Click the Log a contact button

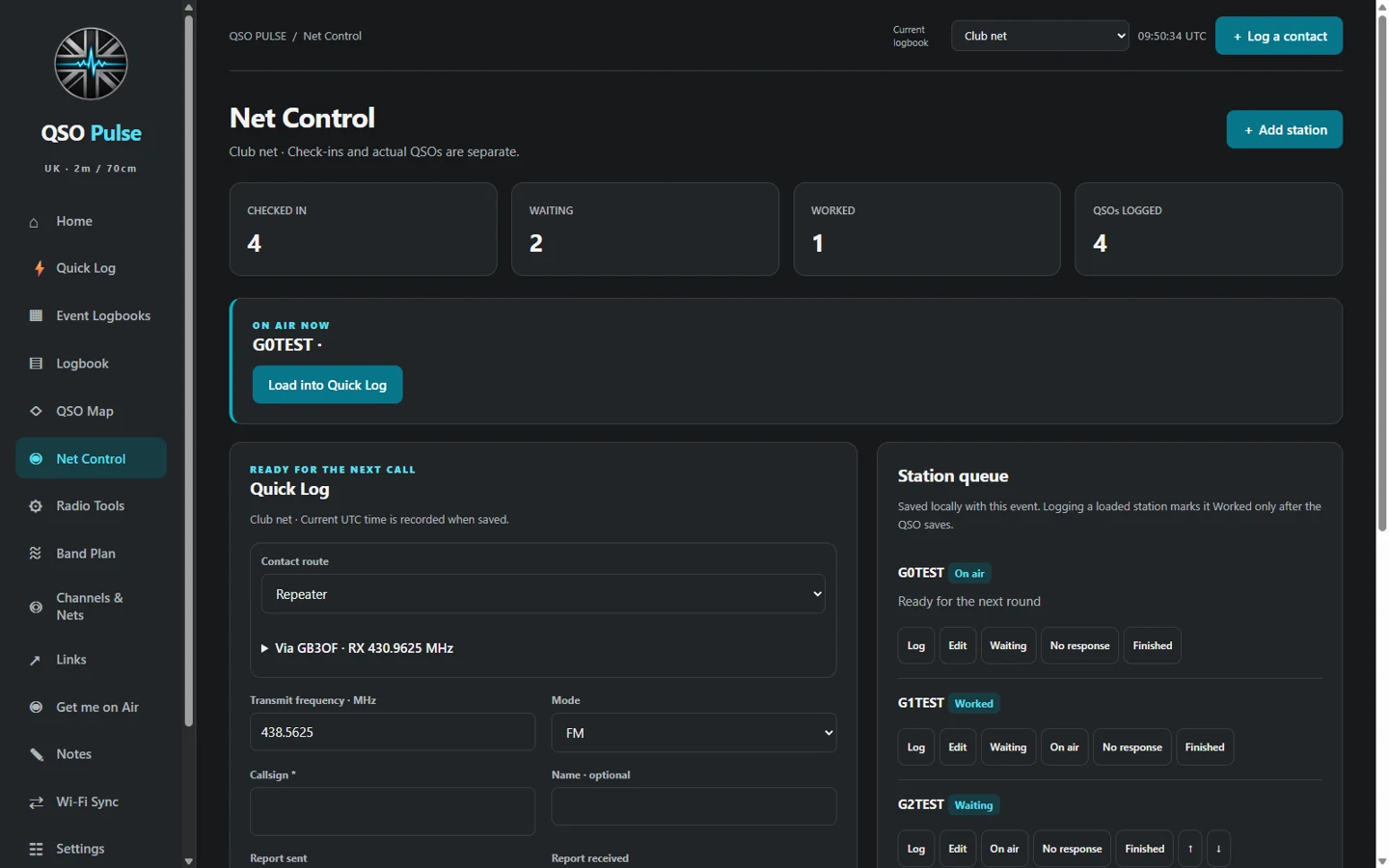coord(1279,36)
